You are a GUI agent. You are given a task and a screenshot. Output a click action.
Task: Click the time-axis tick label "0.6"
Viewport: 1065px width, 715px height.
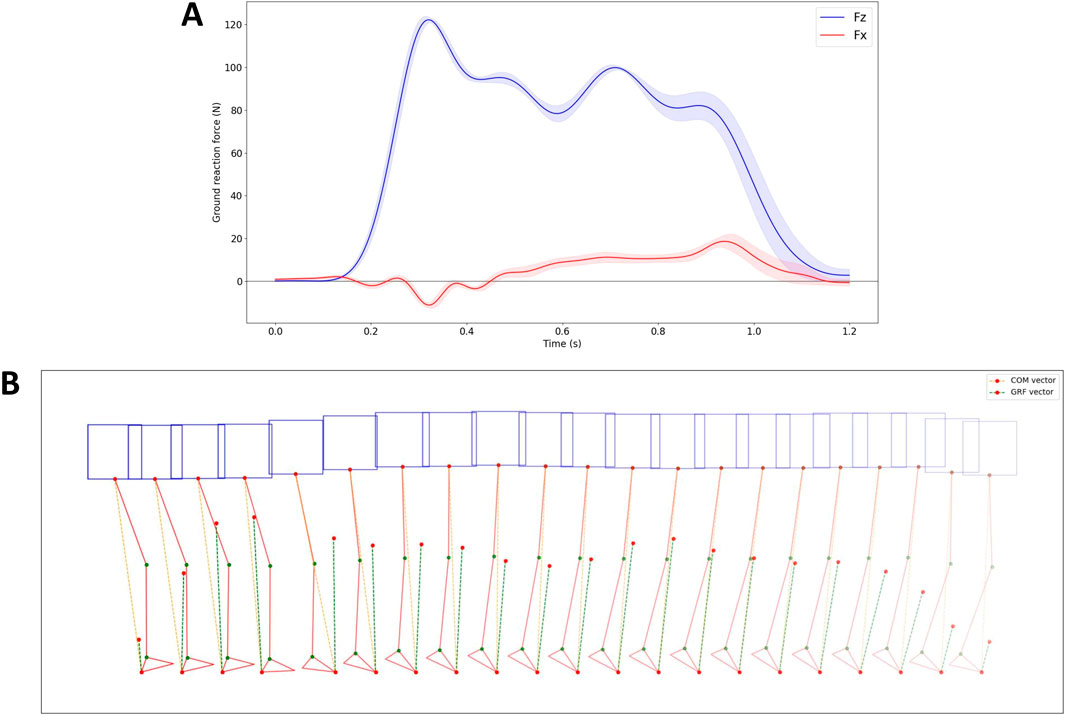tap(562, 332)
